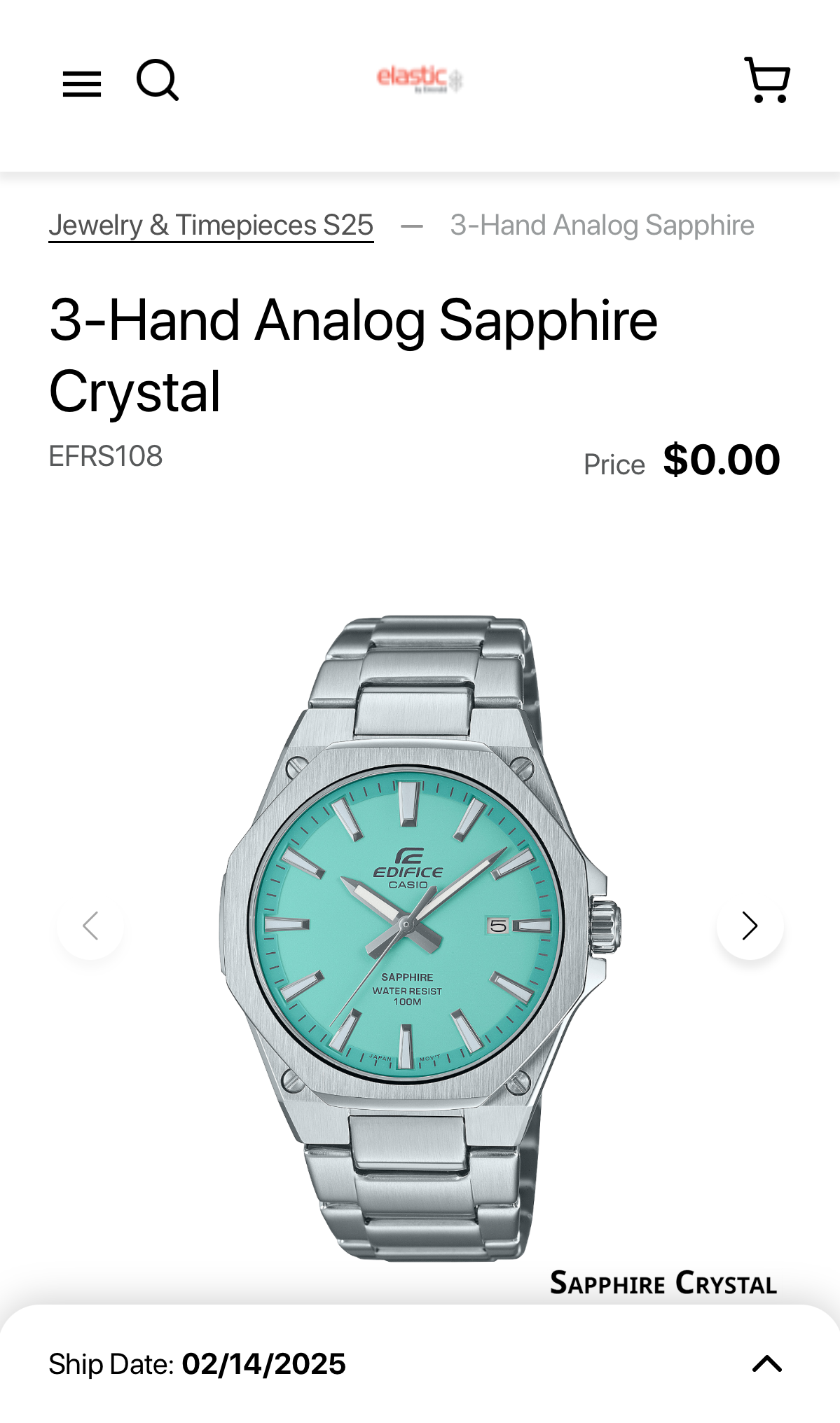Click the breadcrumb dash separator
The width and height of the screenshot is (840, 1423).
(x=412, y=226)
